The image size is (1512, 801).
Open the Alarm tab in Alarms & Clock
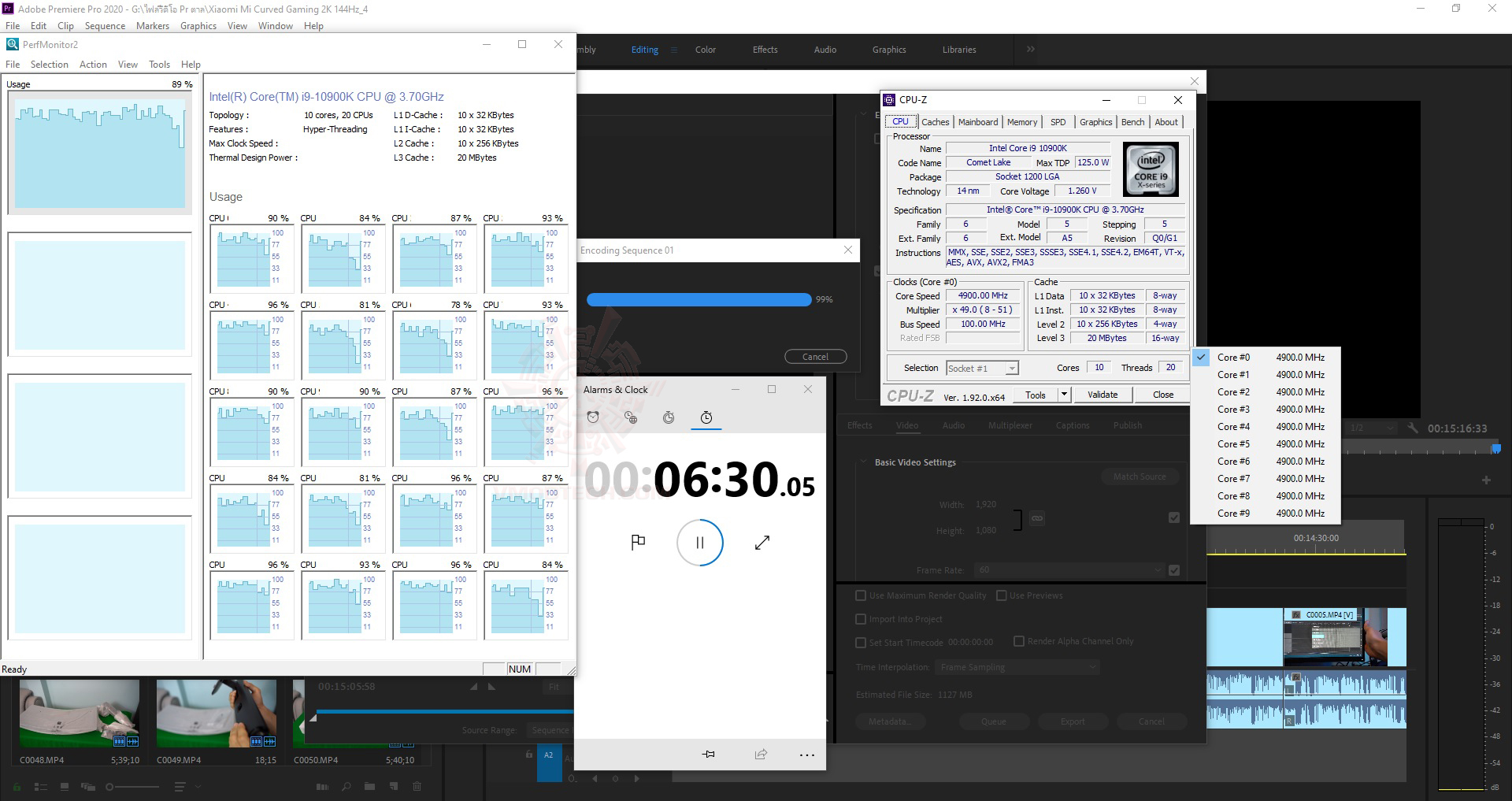[593, 417]
